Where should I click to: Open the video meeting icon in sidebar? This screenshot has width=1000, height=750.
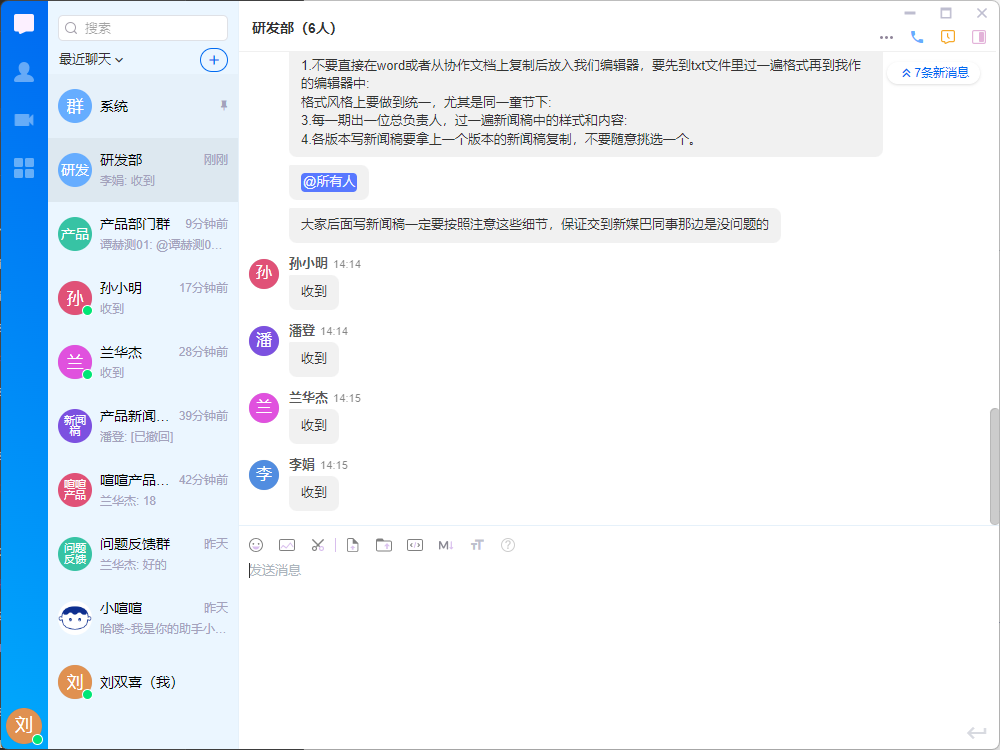pos(24,120)
